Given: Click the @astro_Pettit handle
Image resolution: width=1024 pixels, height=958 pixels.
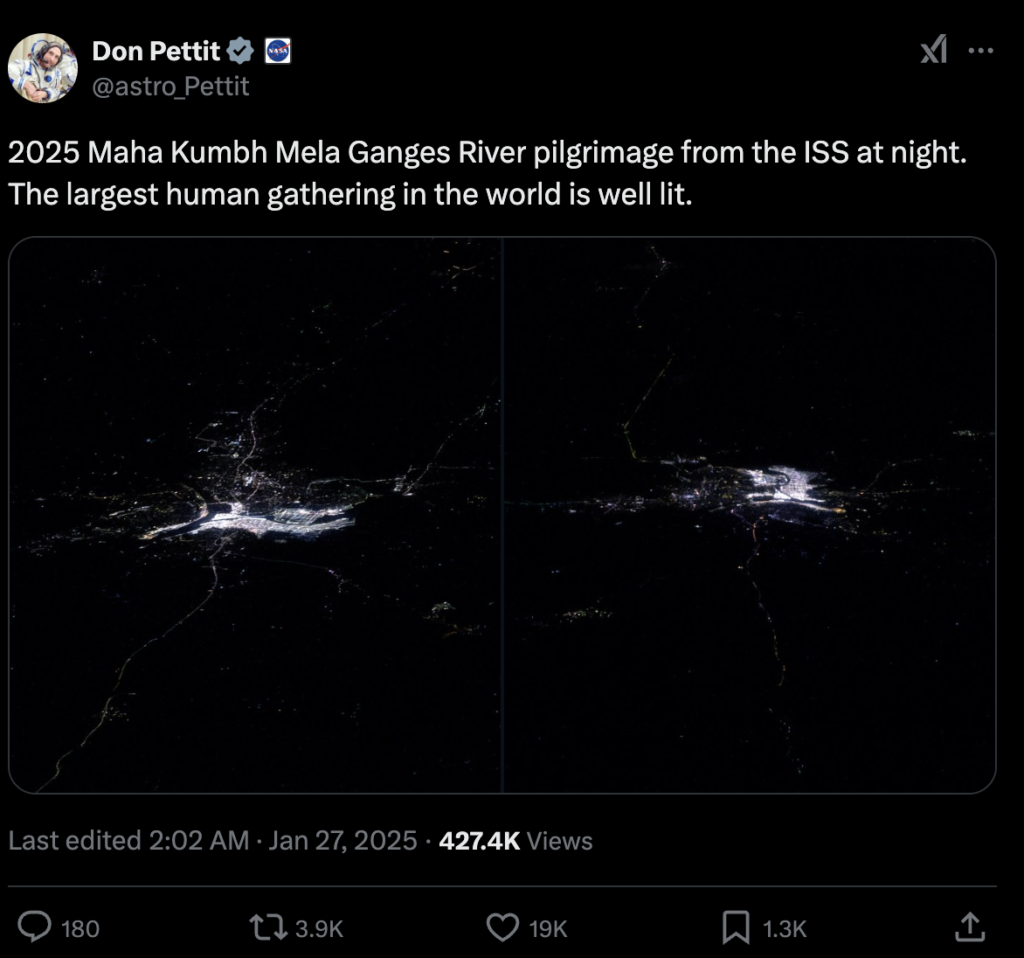Looking at the screenshot, I should [171, 87].
